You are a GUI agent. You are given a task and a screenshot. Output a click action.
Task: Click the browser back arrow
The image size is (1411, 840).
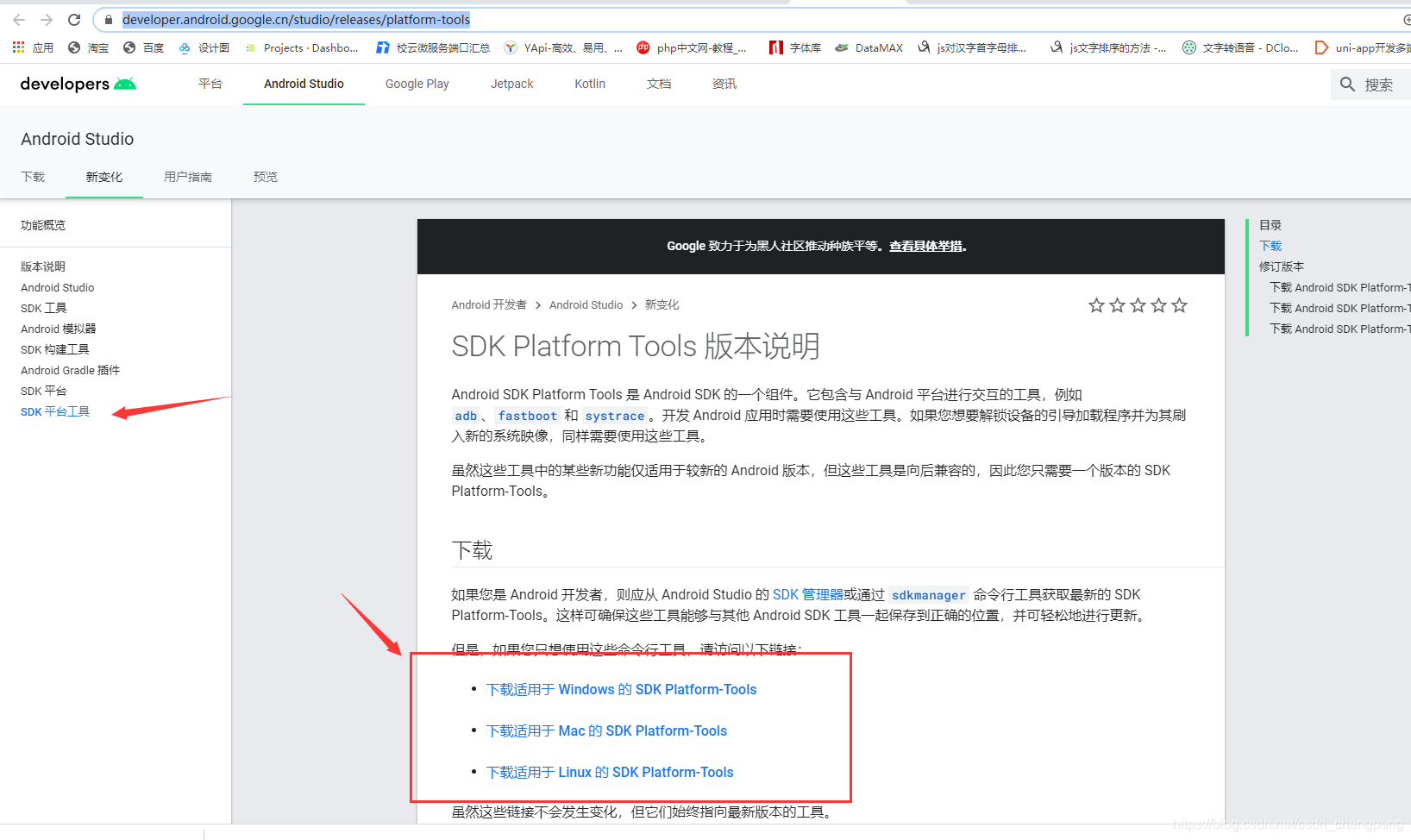pyautogui.click(x=19, y=20)
